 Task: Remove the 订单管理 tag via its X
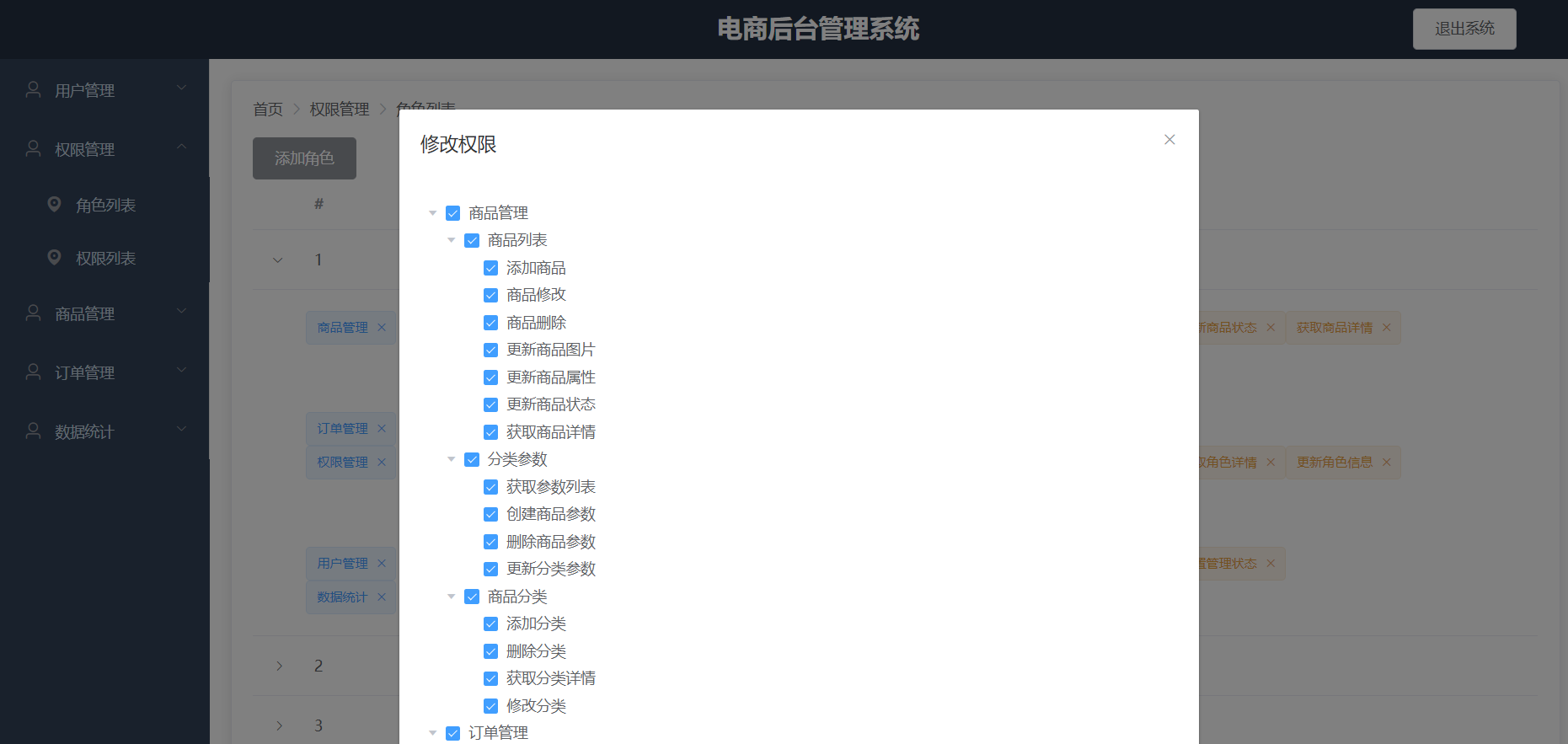382,429
